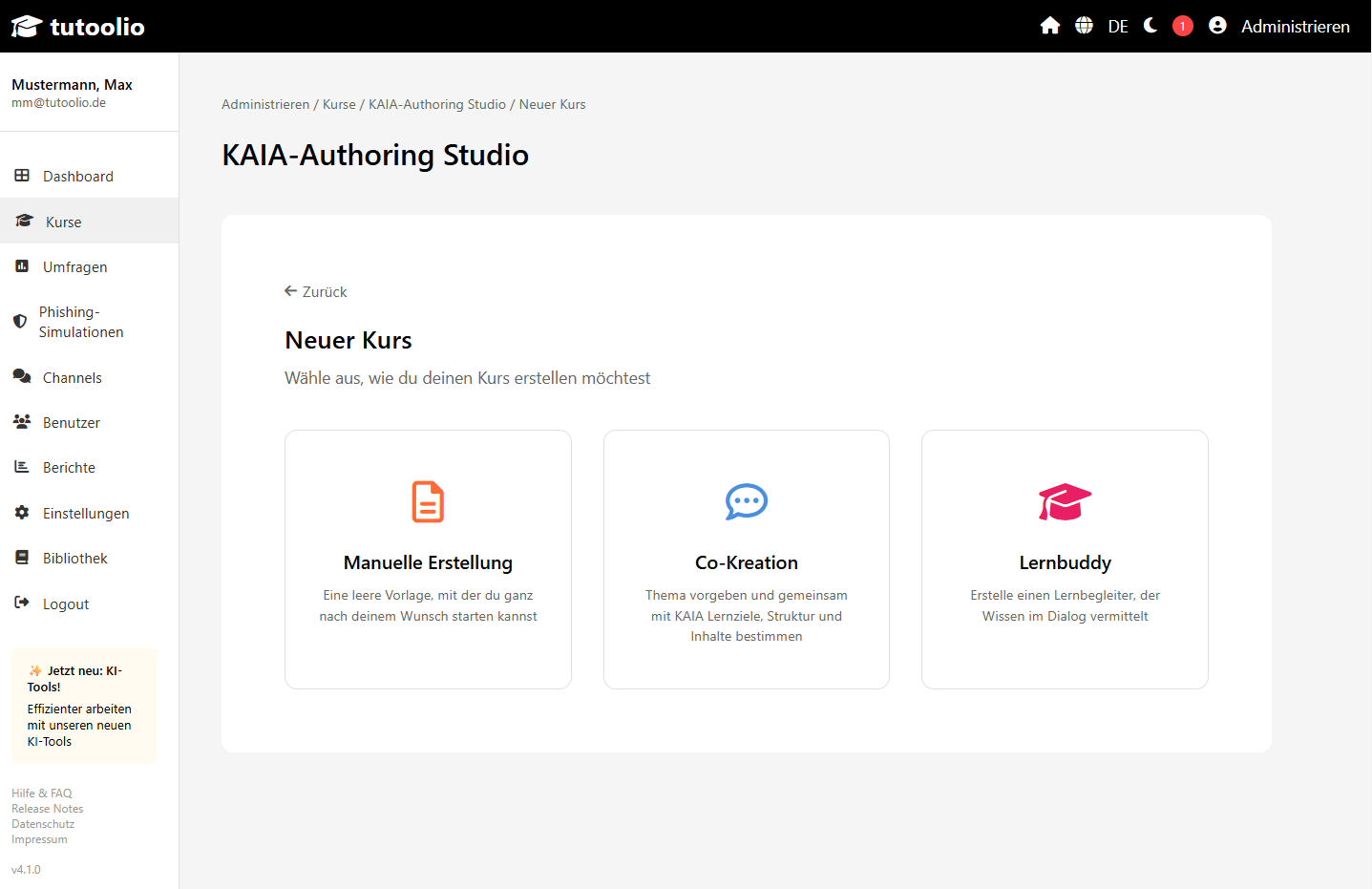This screenshot has height=889, width=1372.
Task: Click the Jetzt neu KI-Tools banner
Action: point(84,706)
